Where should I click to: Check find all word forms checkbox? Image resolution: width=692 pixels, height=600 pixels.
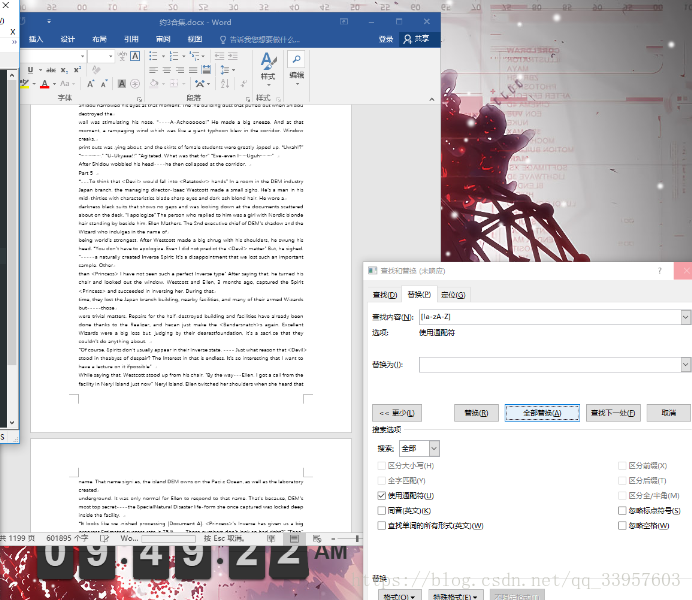(382, 525)
